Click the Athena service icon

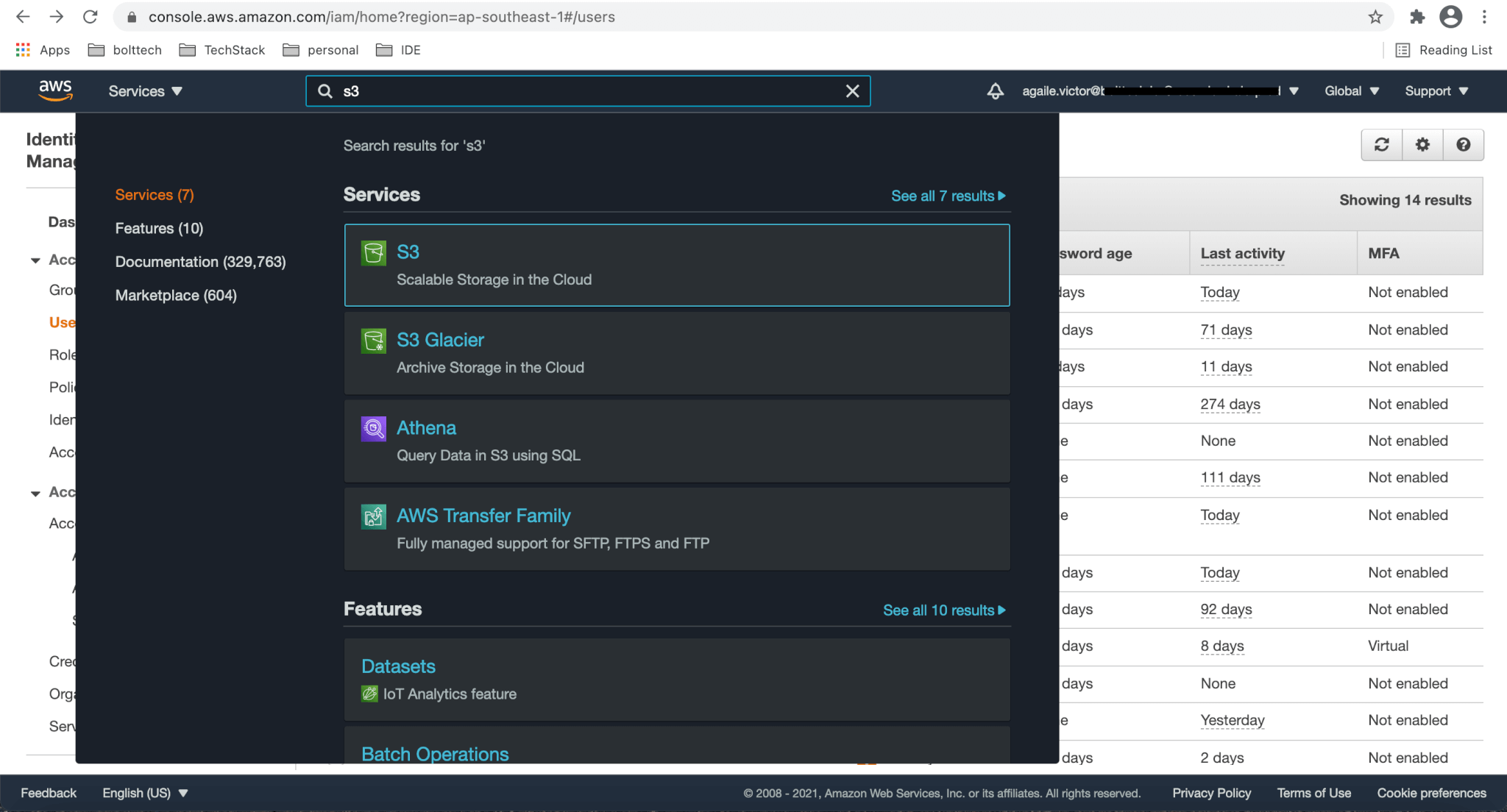(373, 428)
